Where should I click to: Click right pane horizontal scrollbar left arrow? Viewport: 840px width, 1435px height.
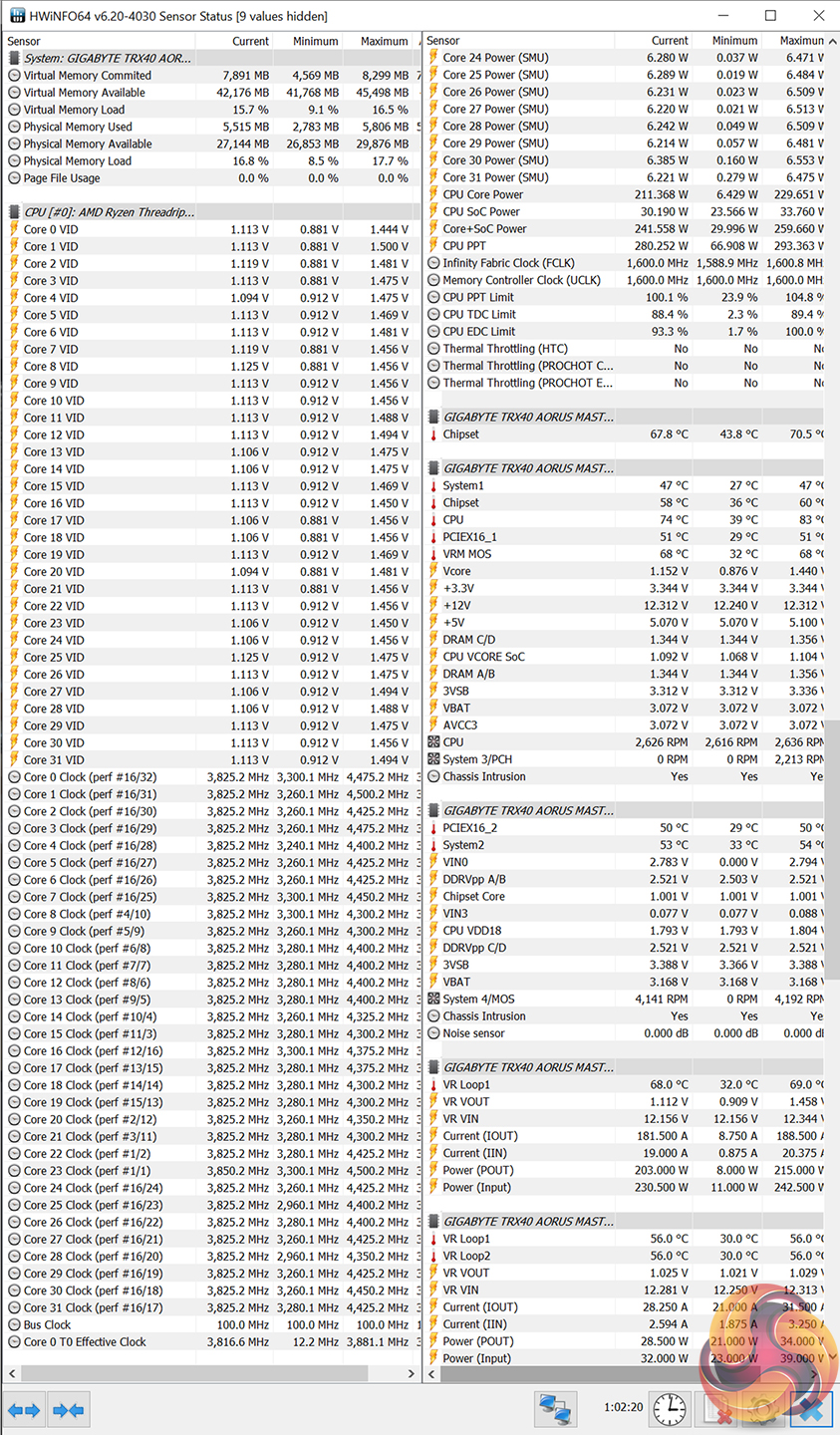point(432,1373)
